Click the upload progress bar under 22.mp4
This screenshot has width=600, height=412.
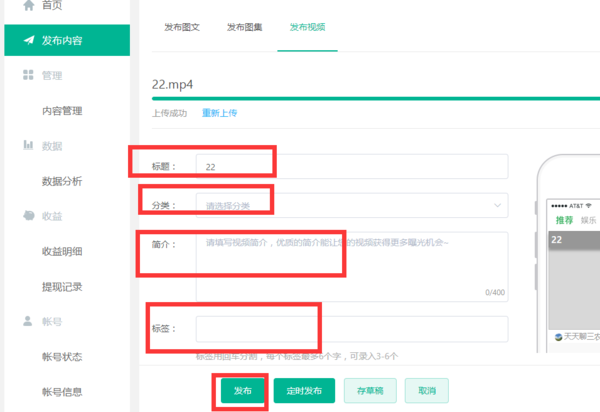tap(376, 99)
